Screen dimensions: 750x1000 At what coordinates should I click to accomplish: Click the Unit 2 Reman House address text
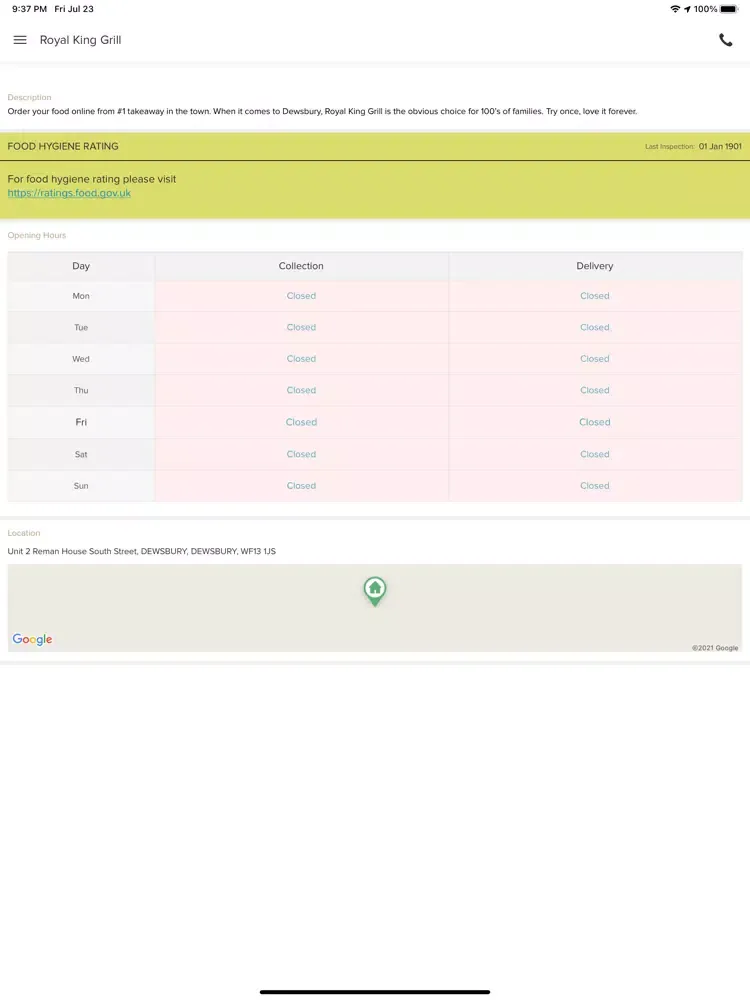(x=142, y=551)
